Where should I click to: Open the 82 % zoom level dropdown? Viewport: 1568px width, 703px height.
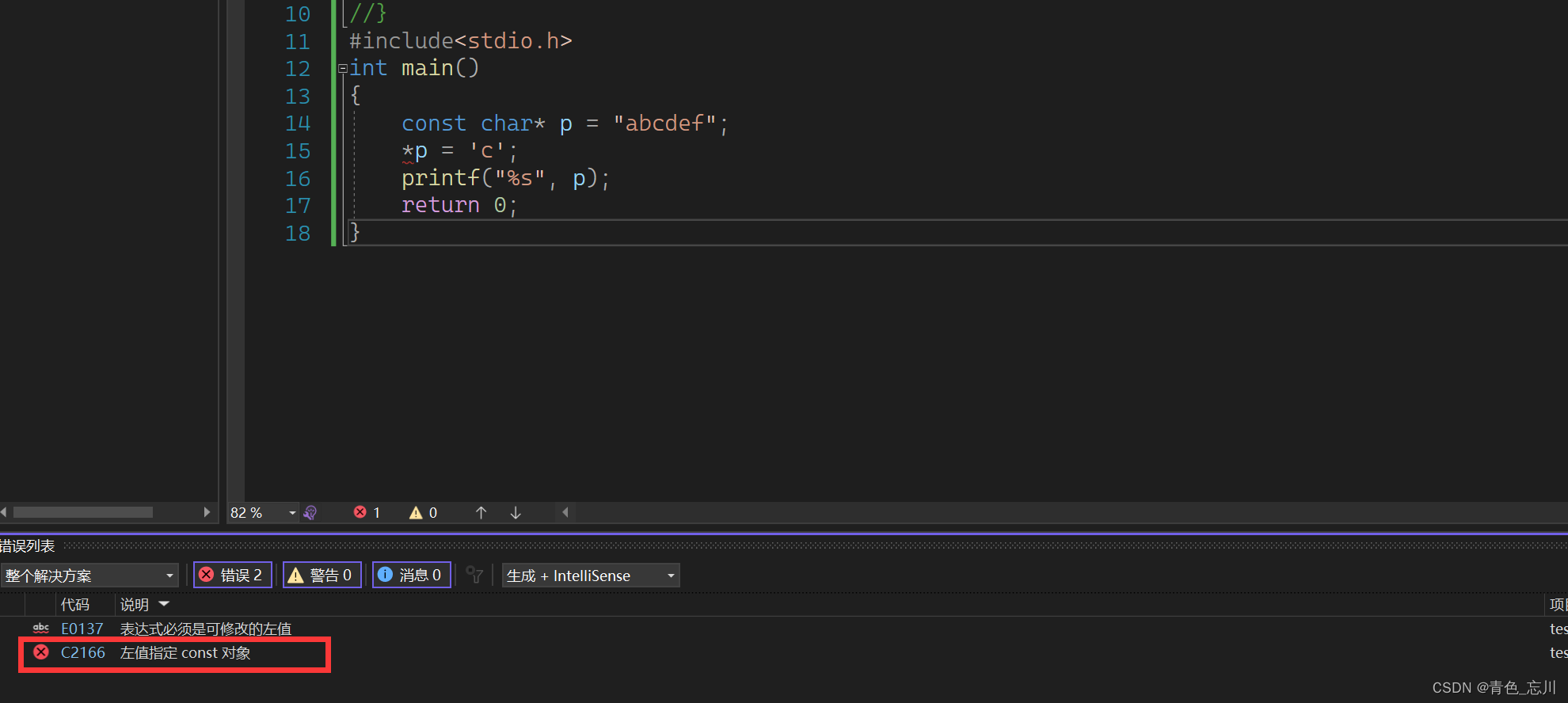[x=291, y=513]
